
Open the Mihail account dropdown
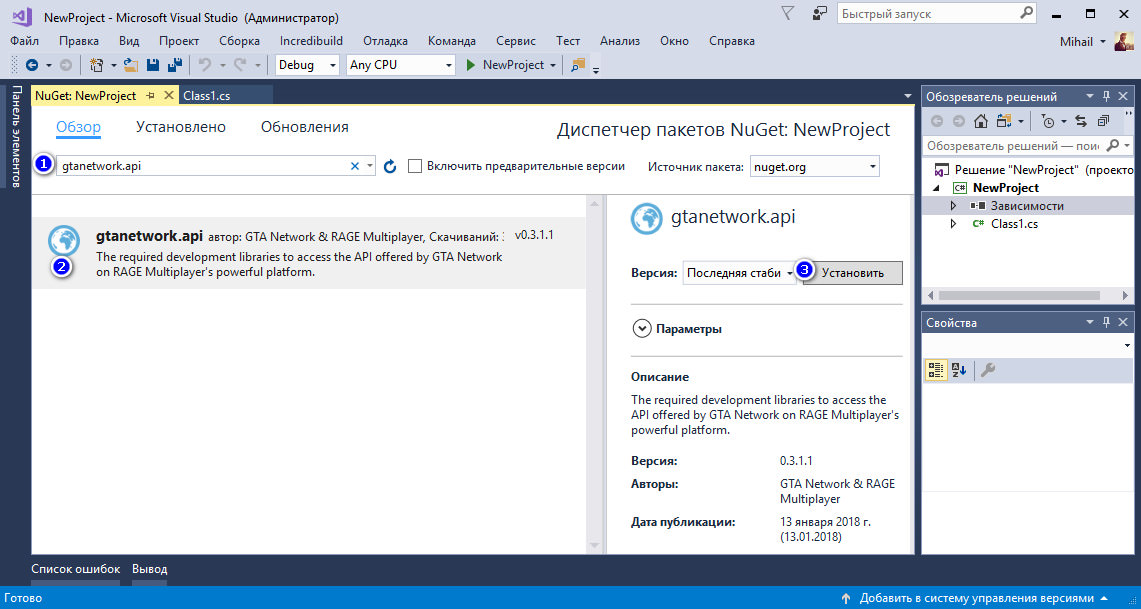click(1083, 41)
